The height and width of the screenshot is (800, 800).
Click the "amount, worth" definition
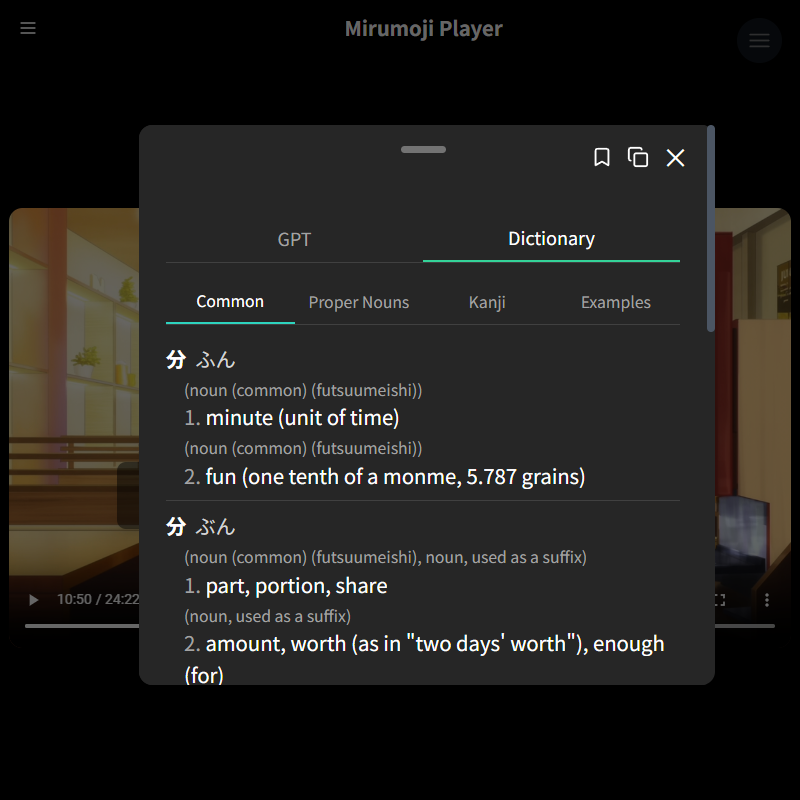pos(424,659)
